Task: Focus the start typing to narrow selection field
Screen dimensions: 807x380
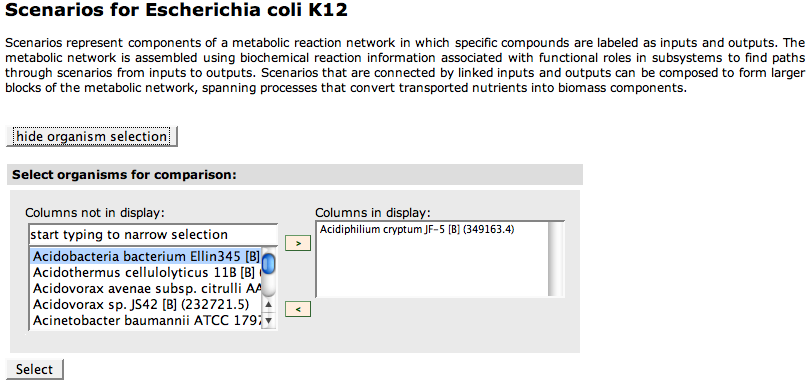Action: pyautogui.click(x=153, y=234)
